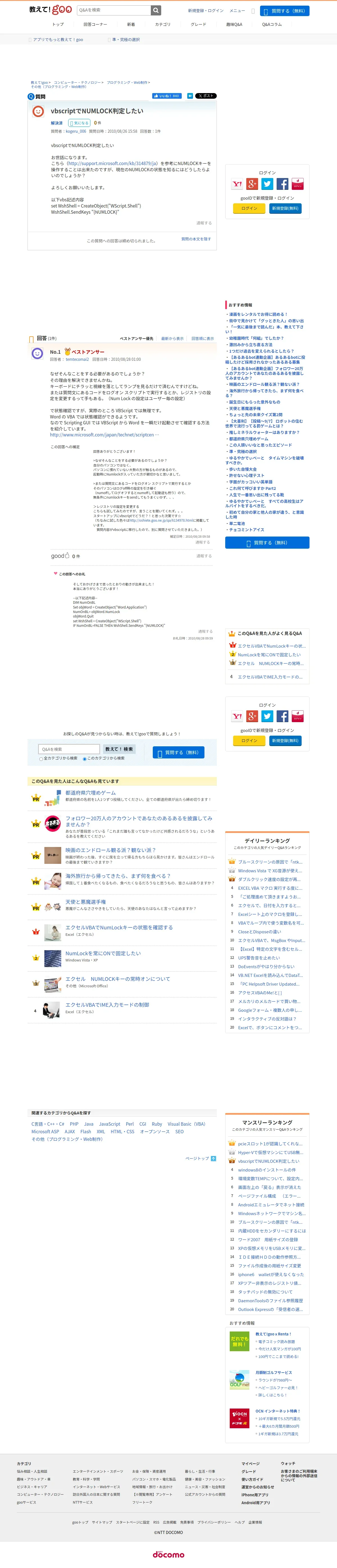The width and height of the screenshot is (337, 1568).
Task: Open thumbnail for 映画のエンドロール question
Action: tap(52, 855)
